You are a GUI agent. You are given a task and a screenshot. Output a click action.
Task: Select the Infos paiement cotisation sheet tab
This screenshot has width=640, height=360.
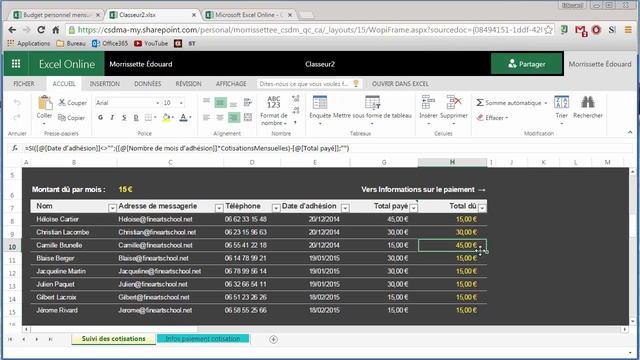[x=203, y=339]
